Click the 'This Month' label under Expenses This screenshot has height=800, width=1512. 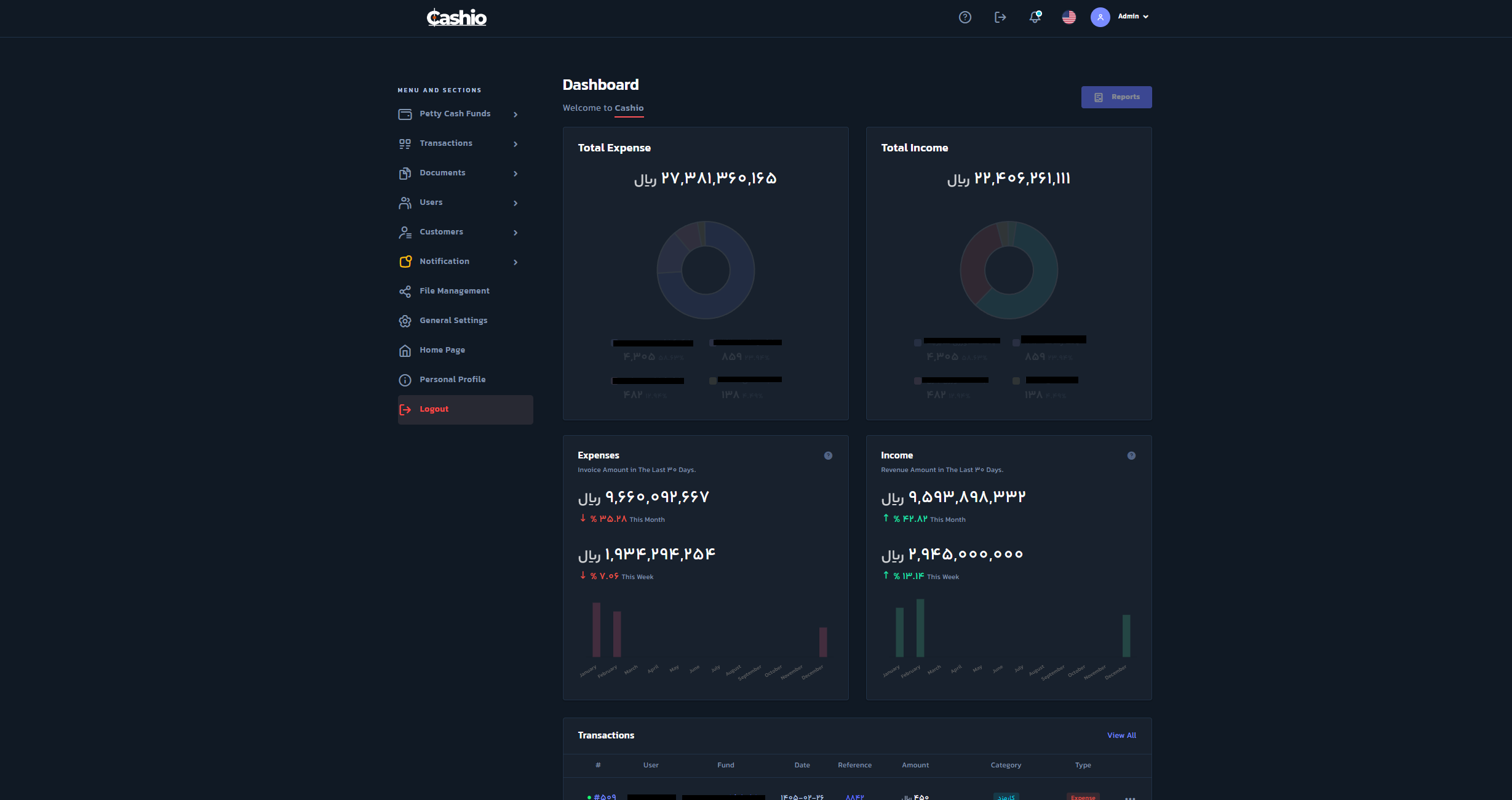647,520
